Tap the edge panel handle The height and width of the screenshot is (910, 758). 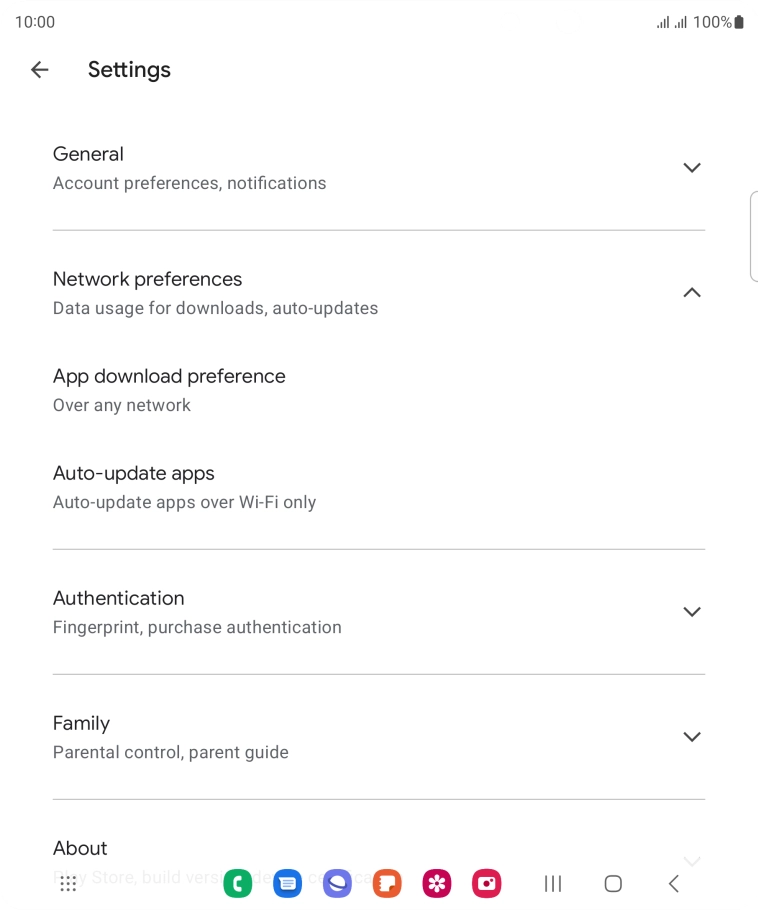(x=753, y=236)
